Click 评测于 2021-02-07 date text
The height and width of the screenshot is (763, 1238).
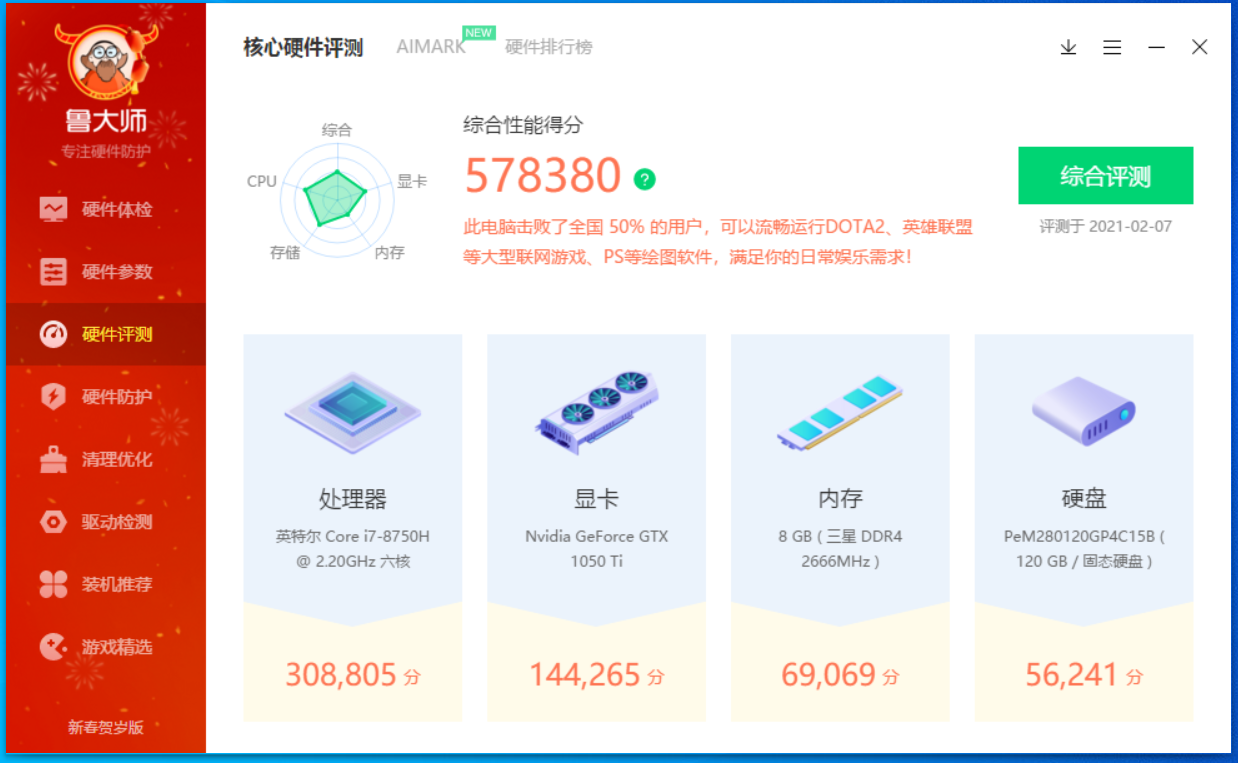pos(1105,226)
